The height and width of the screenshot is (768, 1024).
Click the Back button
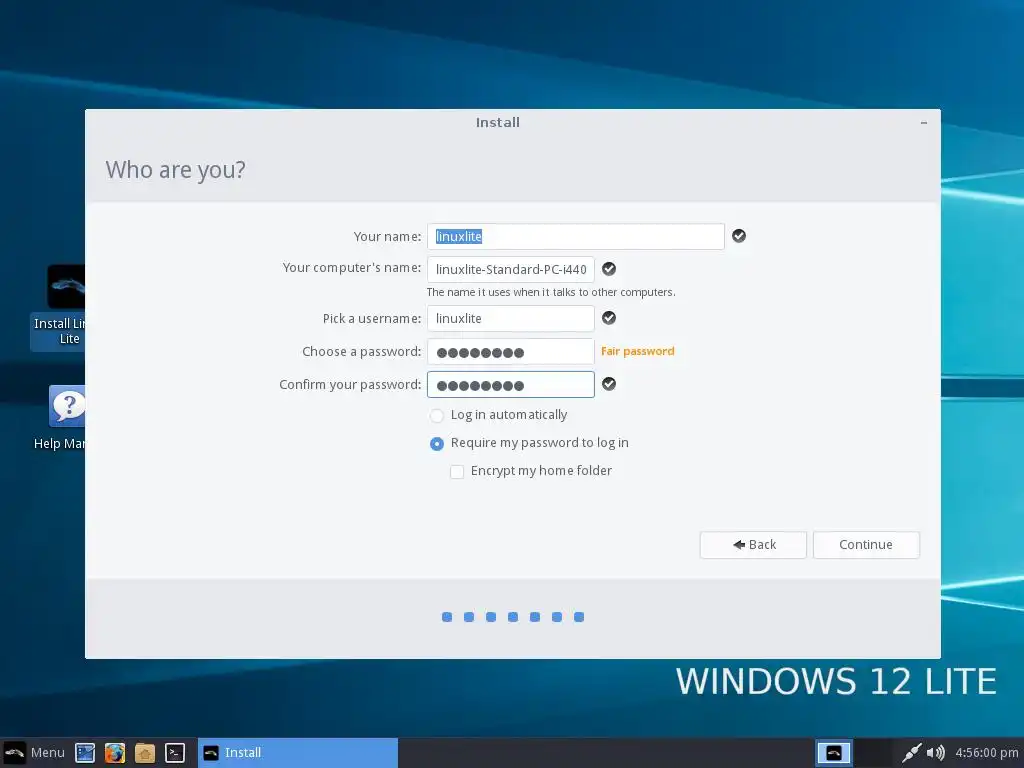coord(753,545)
